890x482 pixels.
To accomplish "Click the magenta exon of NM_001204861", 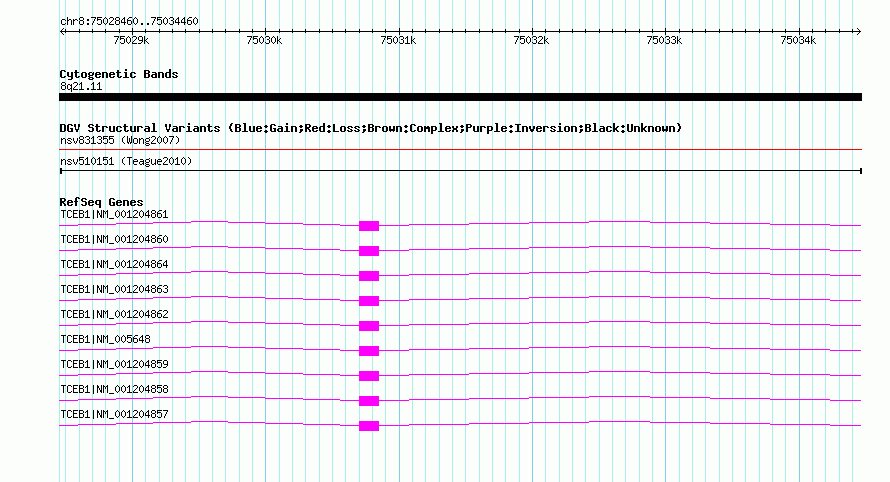I will 369,226.
